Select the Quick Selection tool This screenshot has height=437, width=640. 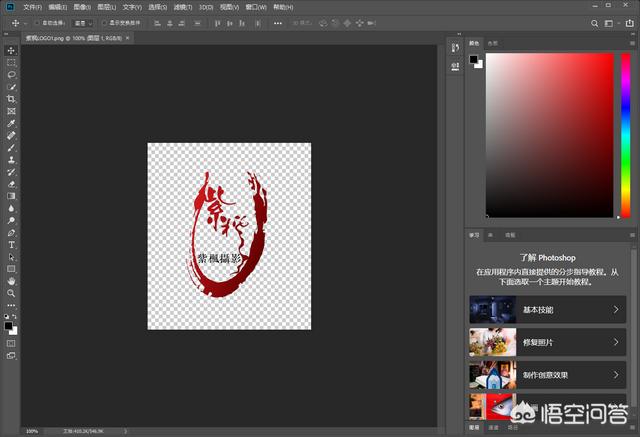tap(11, 87)
